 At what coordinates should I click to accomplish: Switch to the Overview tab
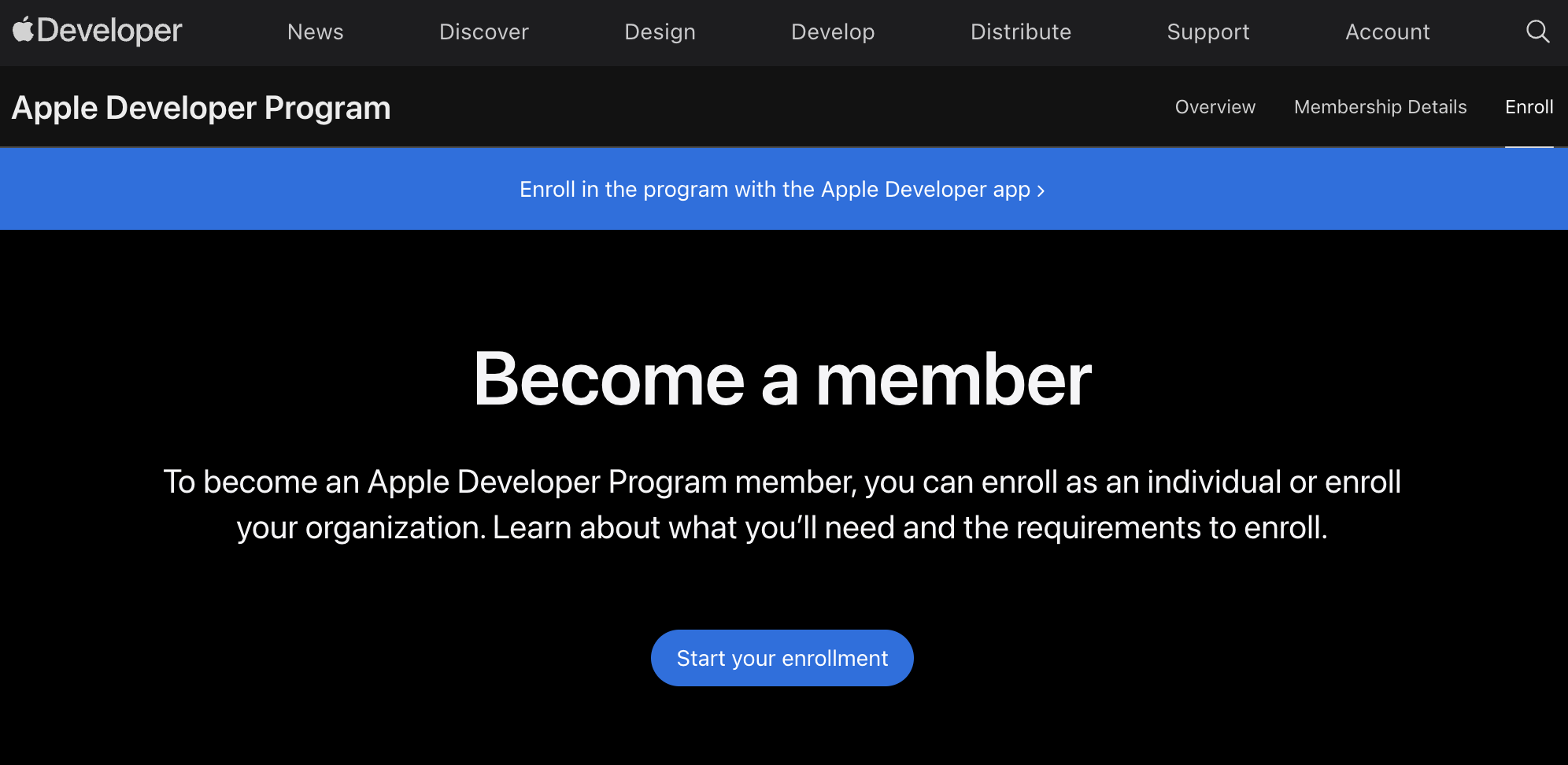(x=1215, y=107)
